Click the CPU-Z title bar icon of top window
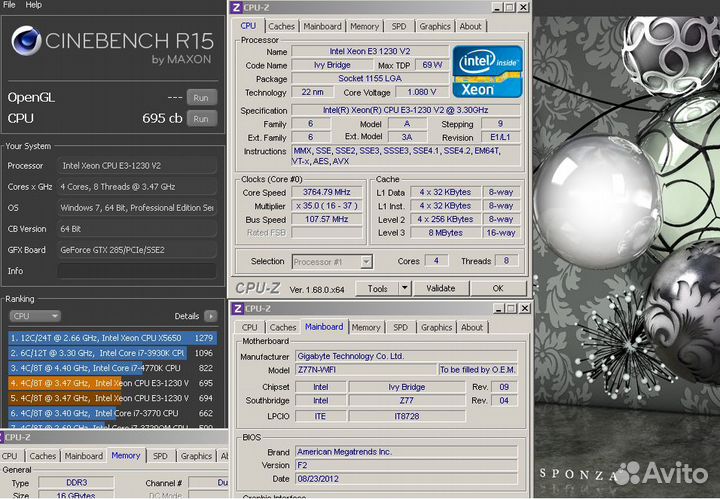Screen dimensions: 720x499 (236, 8)
